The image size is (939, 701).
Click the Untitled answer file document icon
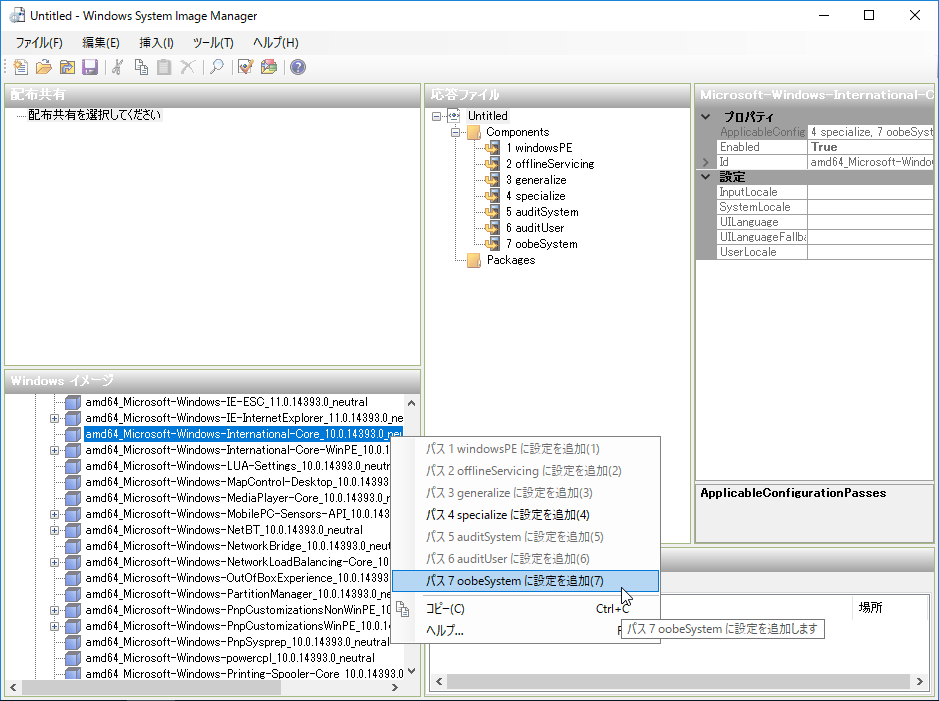(454, 116)
